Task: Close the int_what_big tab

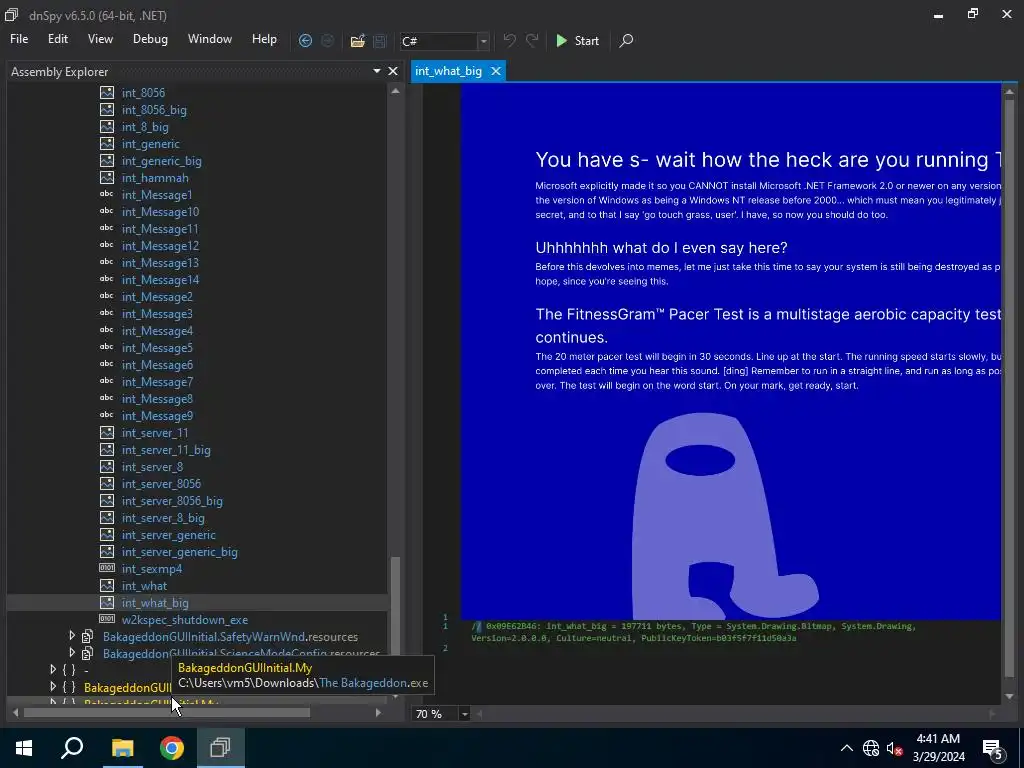Action: (x=496, y=71)
